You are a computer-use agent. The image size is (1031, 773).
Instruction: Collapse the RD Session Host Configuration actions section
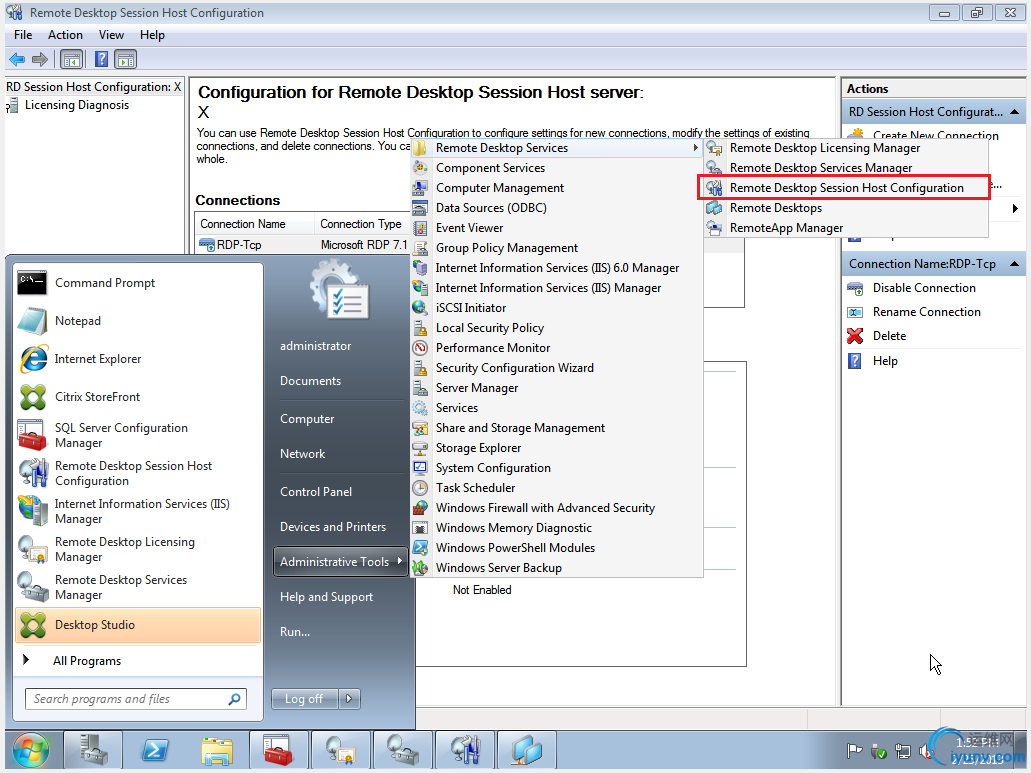click(1015, 112)
